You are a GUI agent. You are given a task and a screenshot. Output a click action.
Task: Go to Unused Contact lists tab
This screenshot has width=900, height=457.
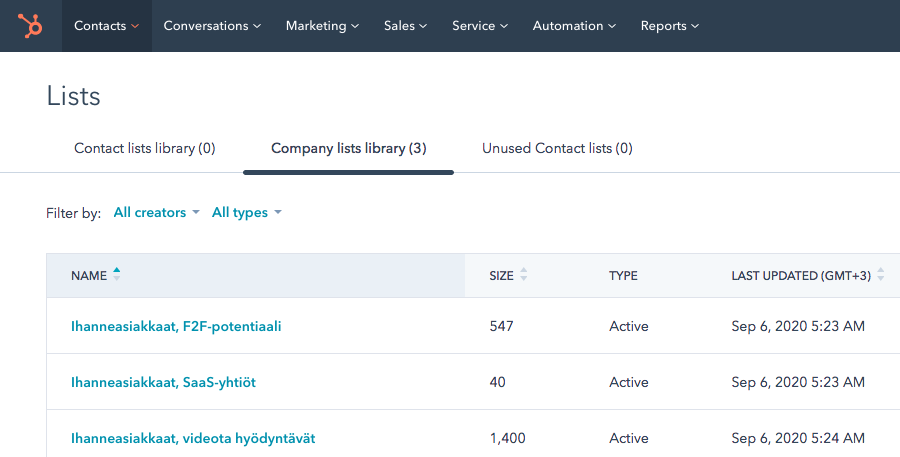point(557,149)
